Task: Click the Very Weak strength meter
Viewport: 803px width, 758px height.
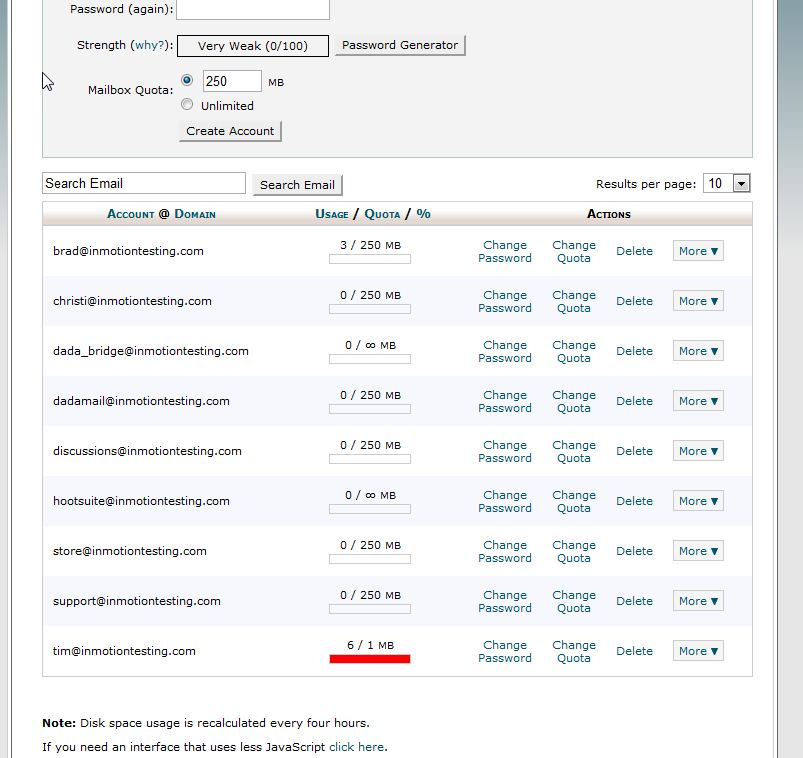Action: [253, 46]
